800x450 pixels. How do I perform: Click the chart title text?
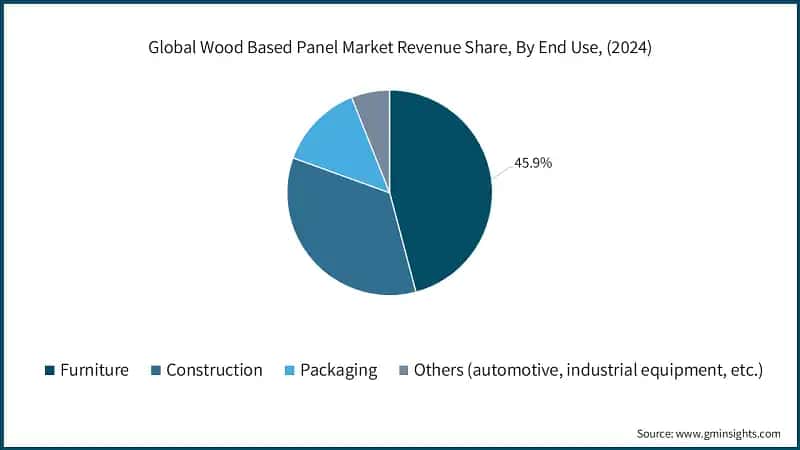[x=400, y=47]
